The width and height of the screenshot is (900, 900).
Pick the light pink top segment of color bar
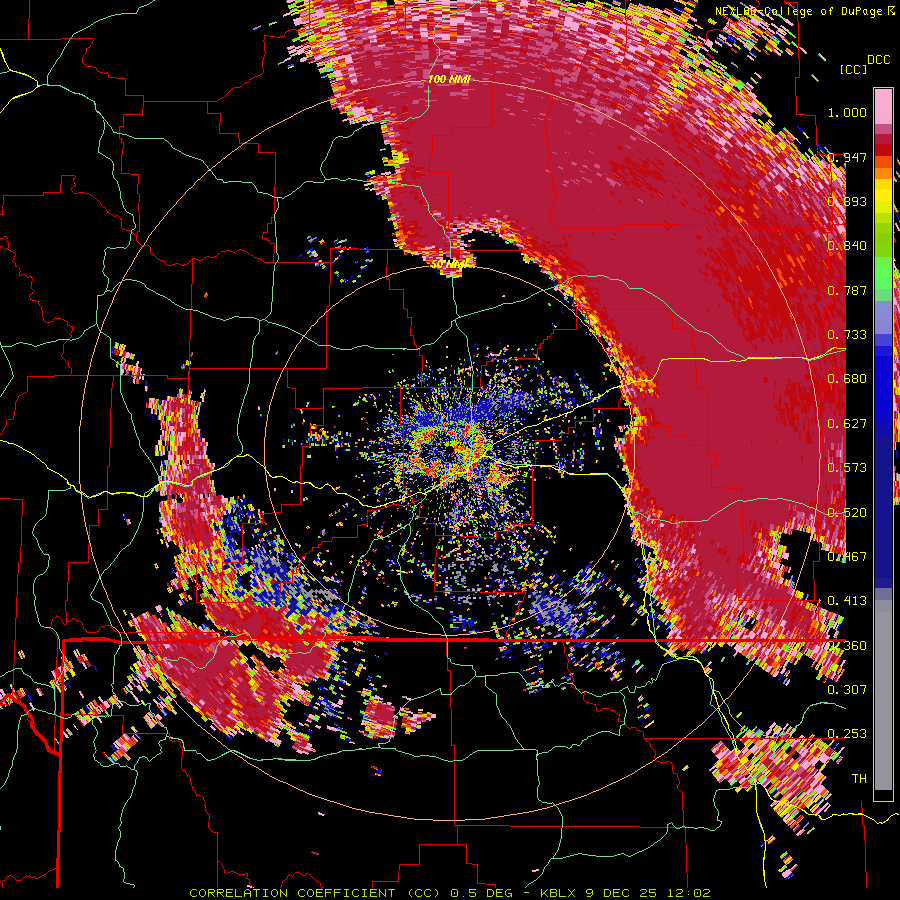point(883,107)
